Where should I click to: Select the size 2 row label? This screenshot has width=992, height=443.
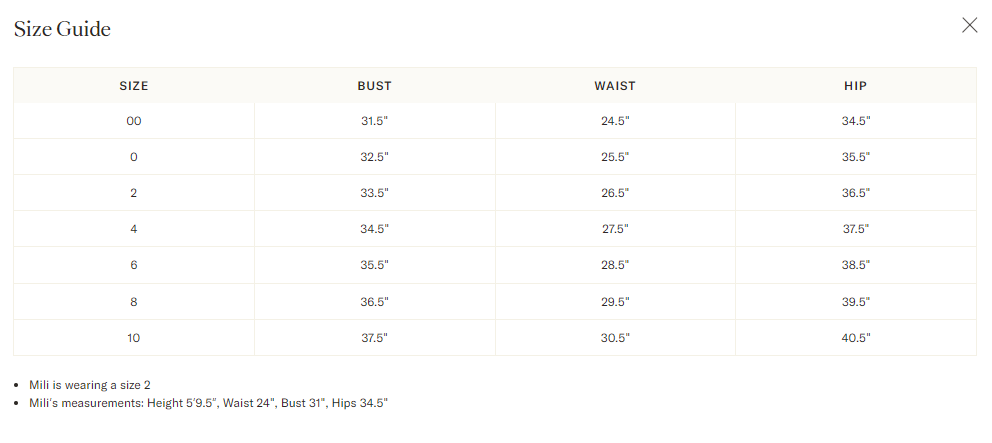pyautogui.click(x=133, y=193)
